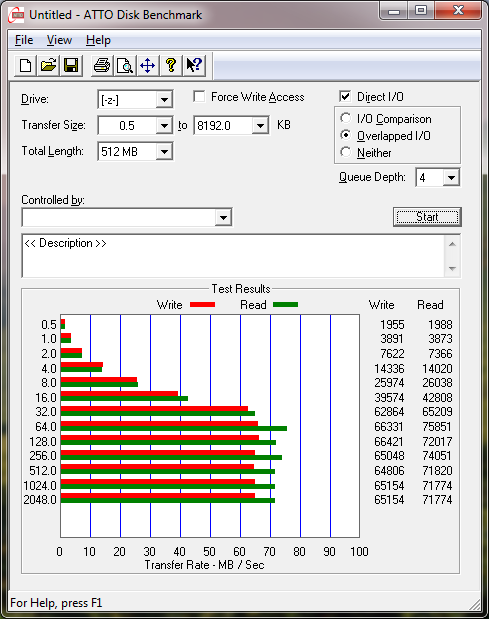Expand the minimum Transfer Size 0.5 dropdown
This screenshot has width=489, height=619.
(164, 126)
